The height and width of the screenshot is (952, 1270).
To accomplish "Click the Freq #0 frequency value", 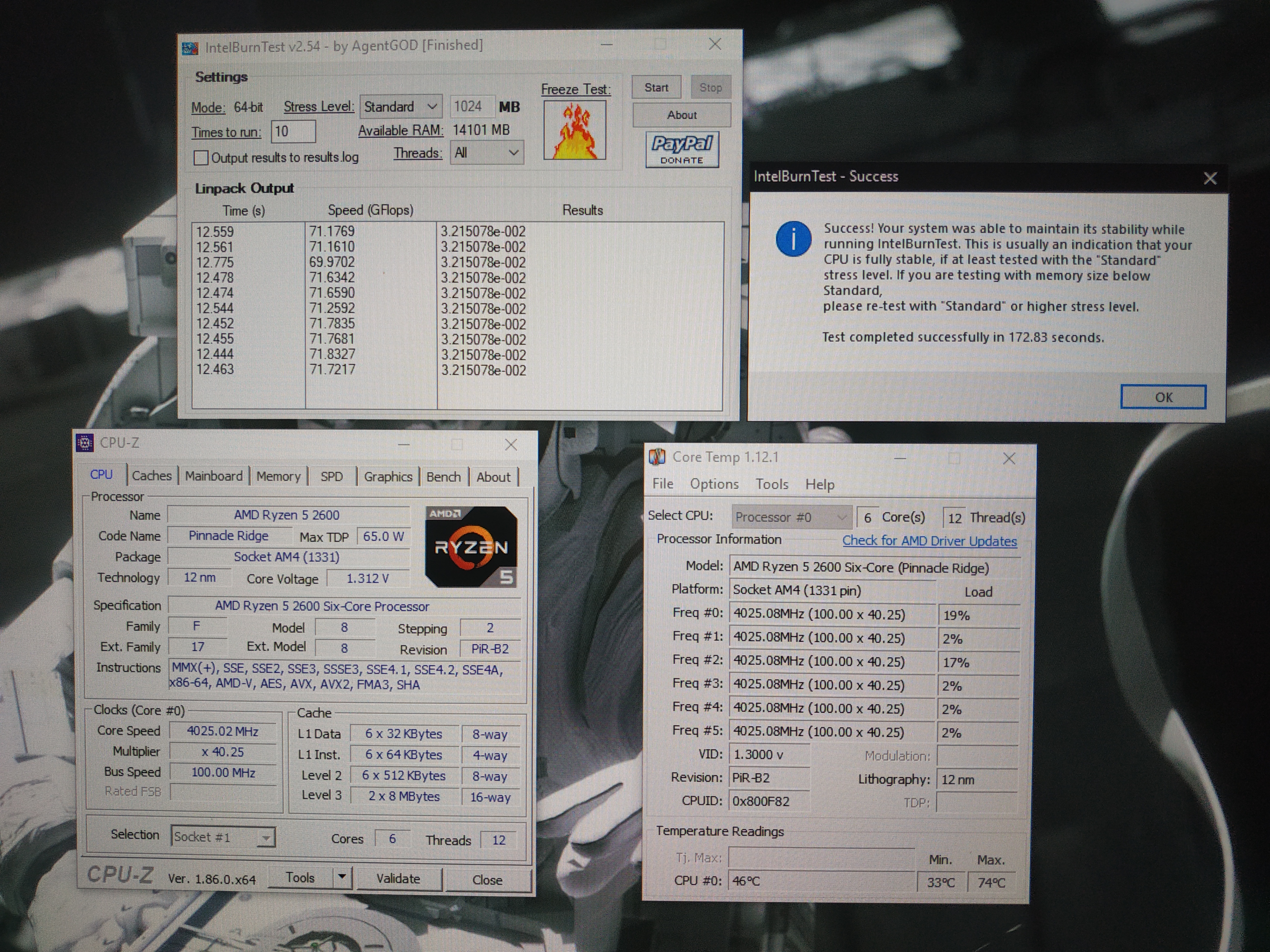I will tap(832, 614).
